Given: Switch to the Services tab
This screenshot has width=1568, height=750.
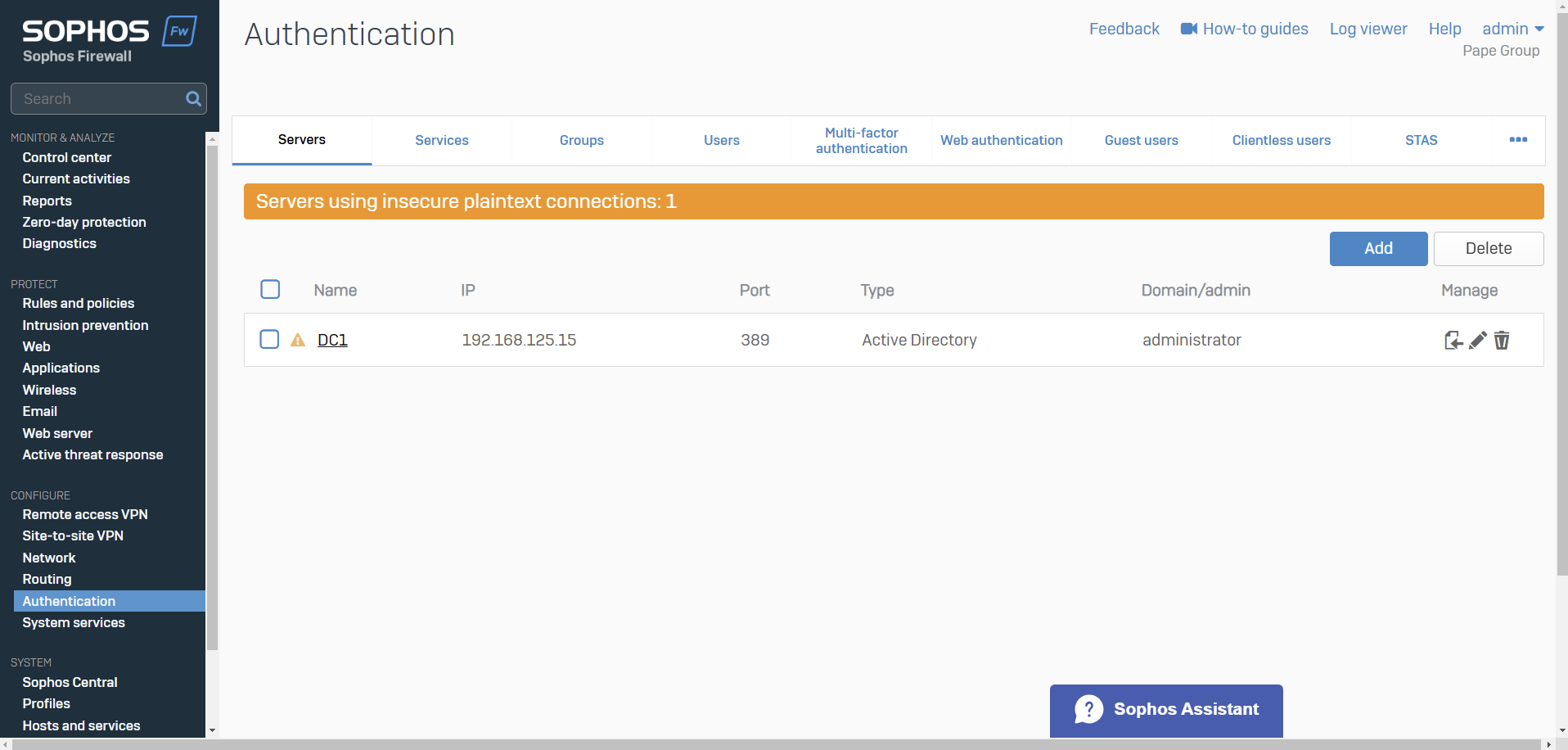Looking at the screenshot, I should 442,140.
